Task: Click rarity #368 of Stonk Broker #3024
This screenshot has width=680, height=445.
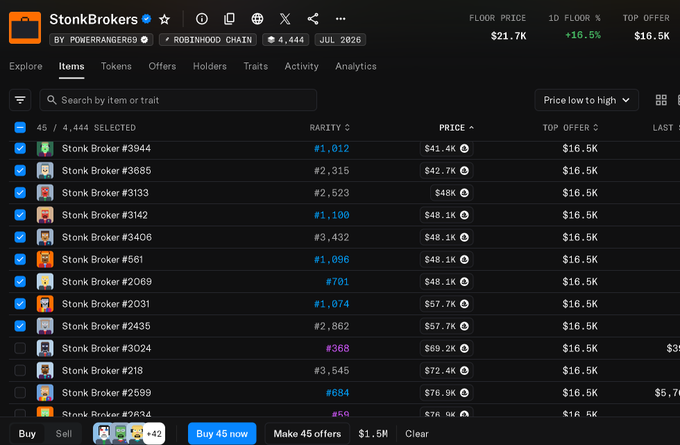Action: [x=337, y=348]
